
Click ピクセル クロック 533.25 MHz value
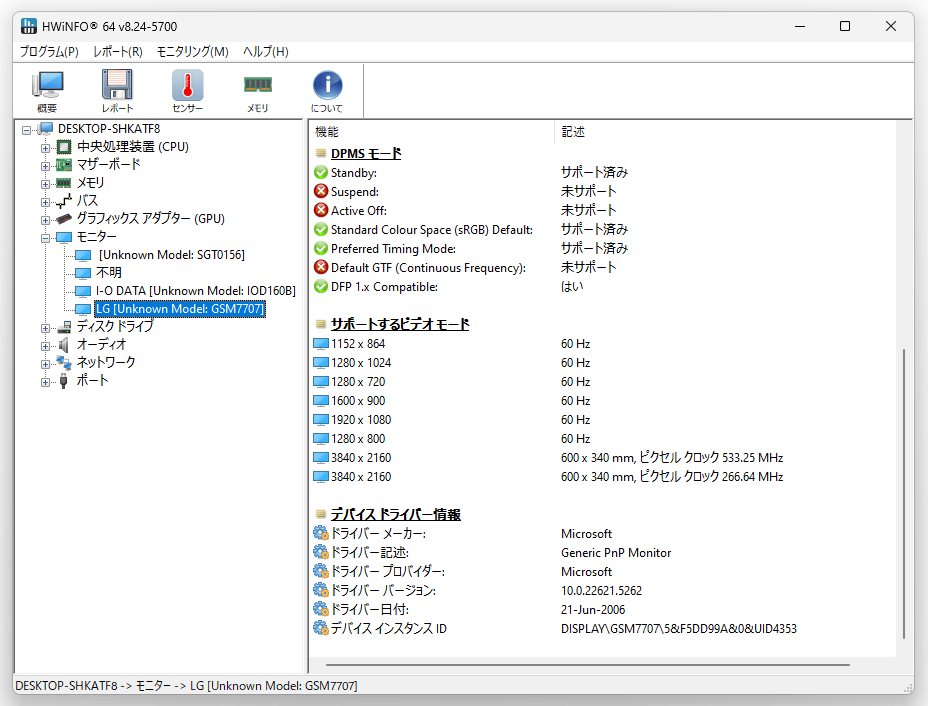tap(711, 457)
